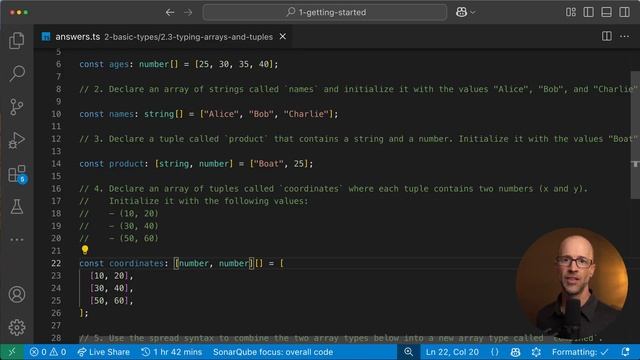Open the Manage gear menu

click(x=17, y=327)
